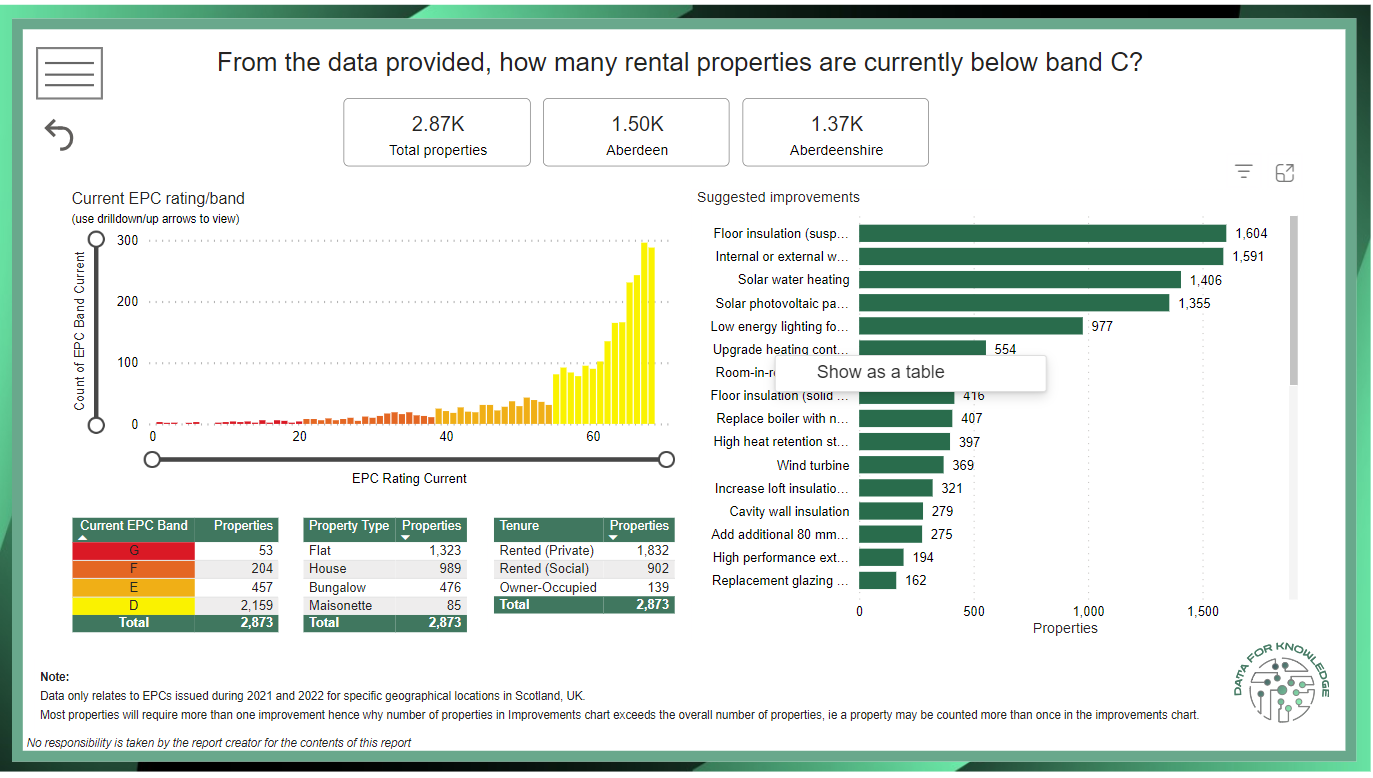Click the right handle of EPC Rating slider
The height and width of the screenshot is (778, 1373).
[666, 459]
